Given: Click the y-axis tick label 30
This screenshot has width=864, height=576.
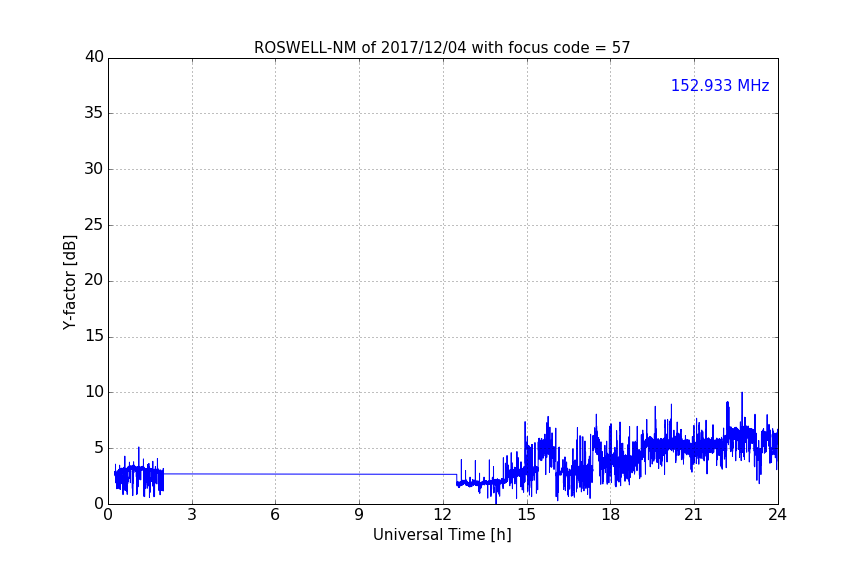Looking at the screenshot, I should (94, 169).
